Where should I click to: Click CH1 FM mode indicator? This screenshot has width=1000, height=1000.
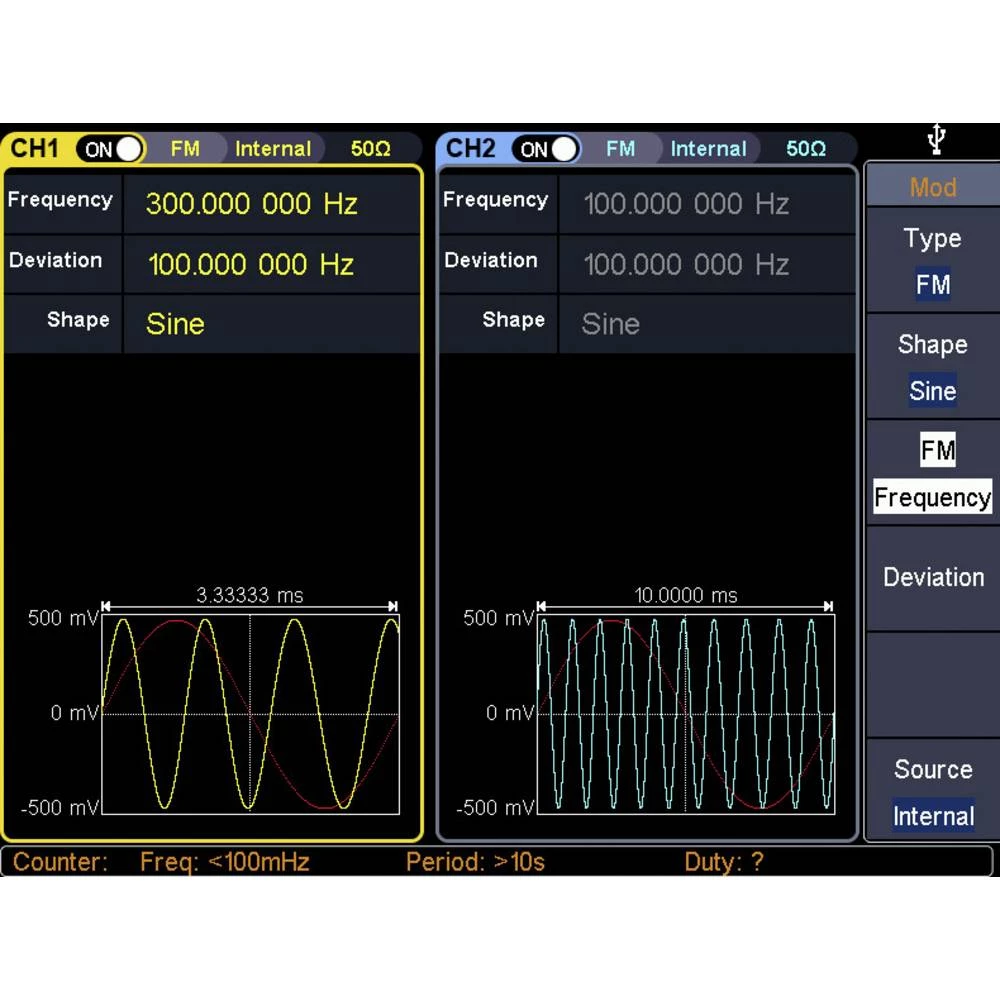coord(185,149)
